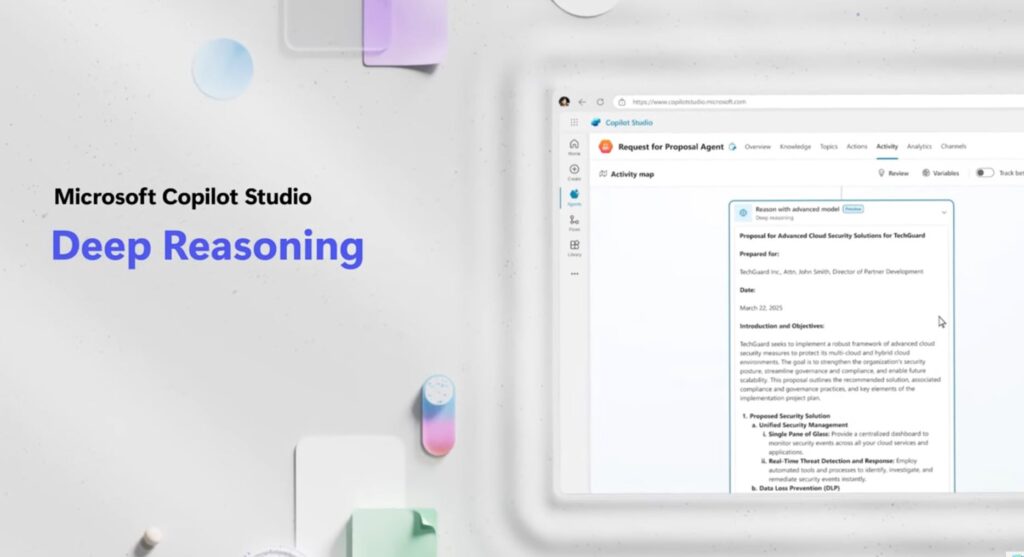Click the Review button label
Viewport: 1024px width, 557px height.
pyautogui.click(x=898, y=174)
